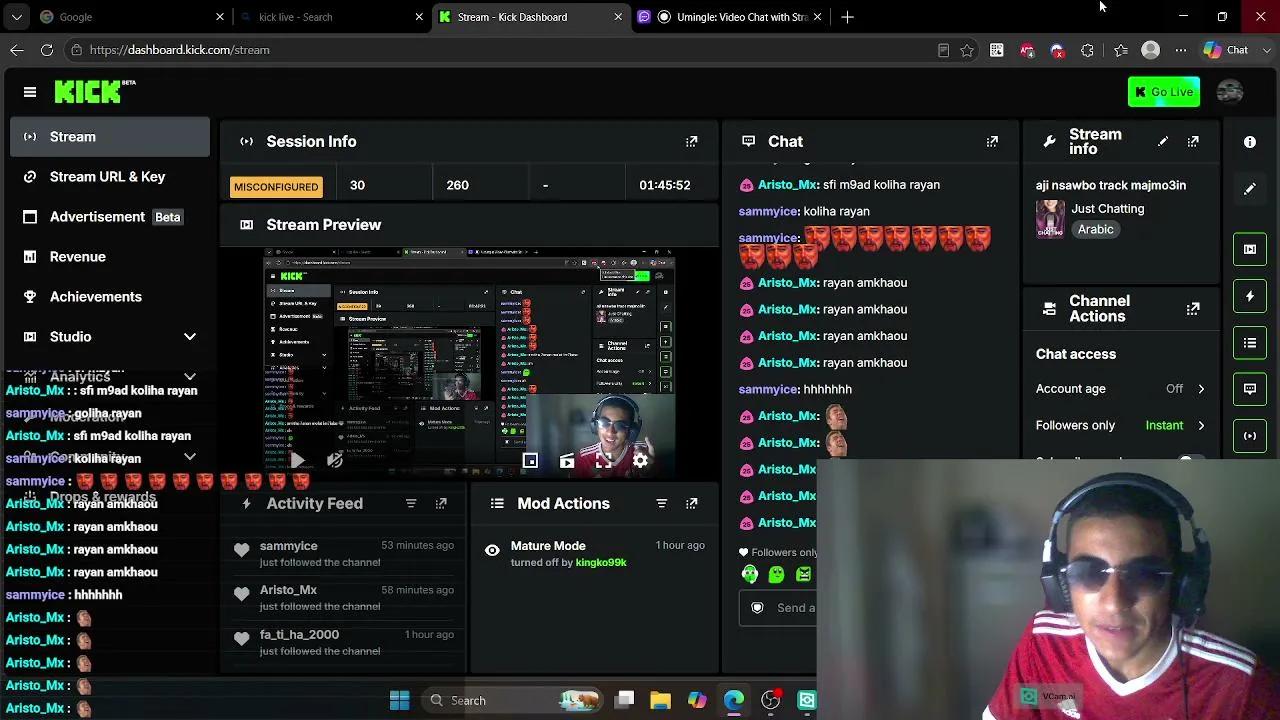
Task: Open the Stream sidebar page
Action: 110,137
